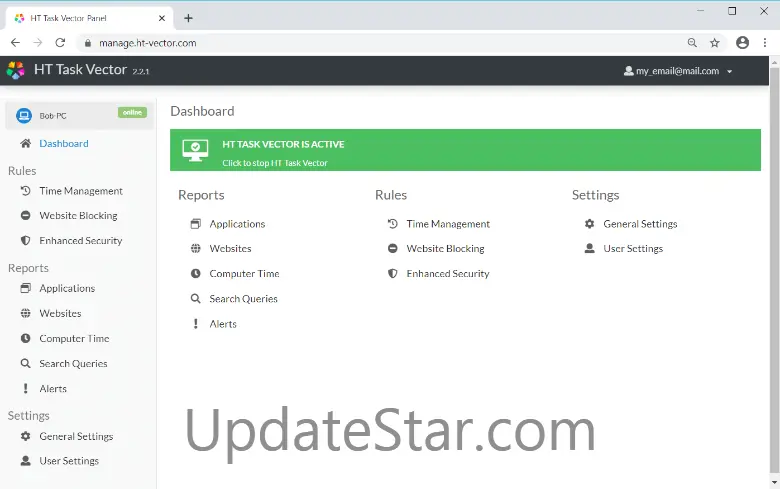
Task: Open Applications report link in sidebar
Action: 67,289
